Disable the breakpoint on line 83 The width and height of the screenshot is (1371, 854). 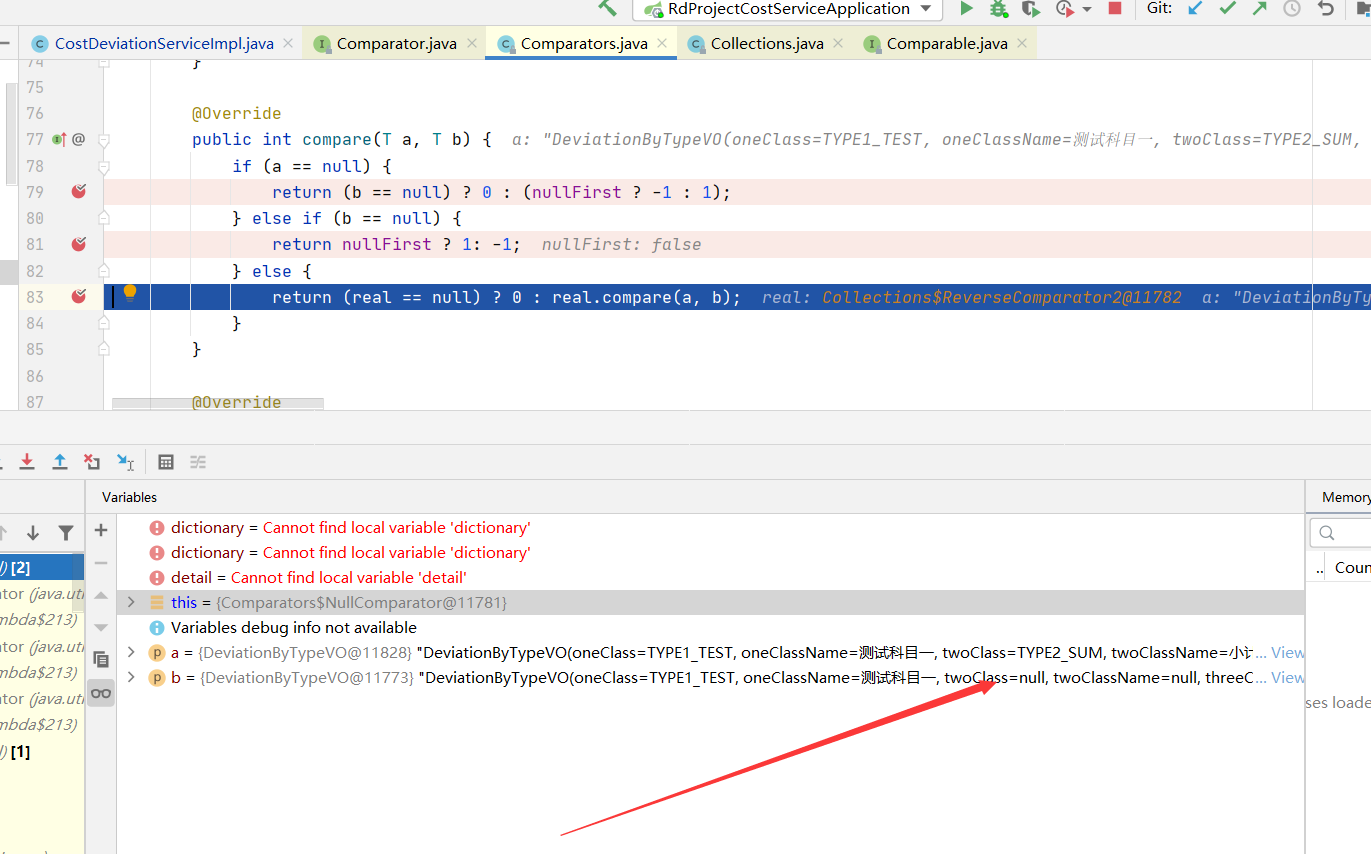pyautogui.click(x=78, y=296)
